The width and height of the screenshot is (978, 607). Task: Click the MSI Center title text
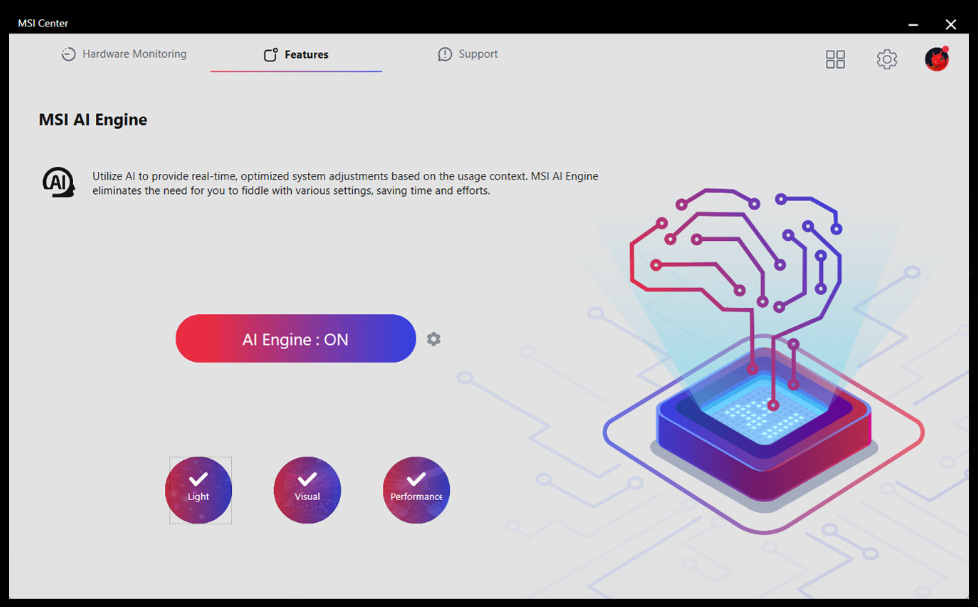(x=43, y=23)
